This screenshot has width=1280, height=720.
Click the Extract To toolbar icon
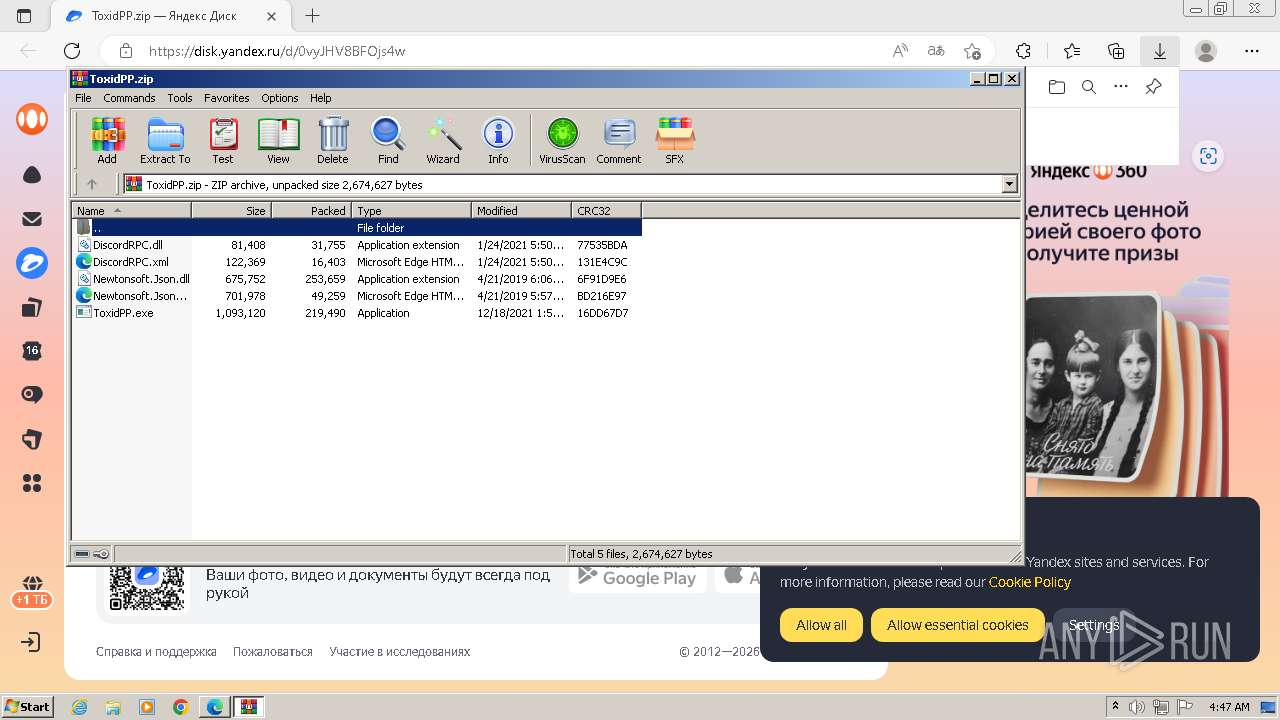click(165, 141)
